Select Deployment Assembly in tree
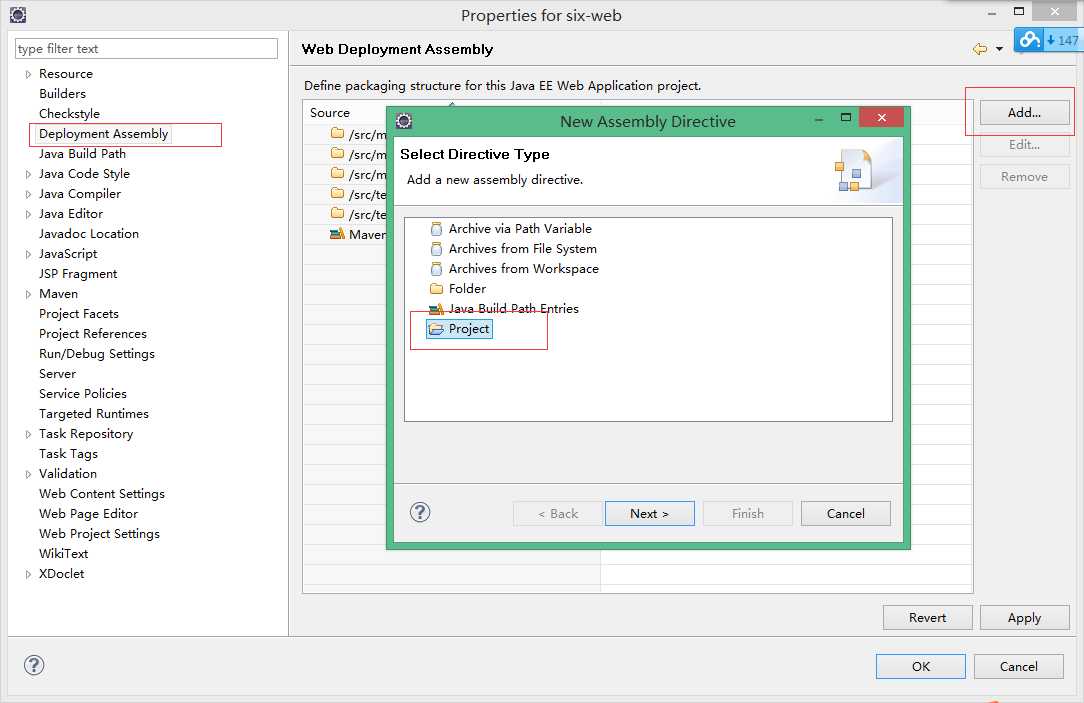Image resolution: width=1084 pixels, height=703 pixels. click(x=103, y=133)
